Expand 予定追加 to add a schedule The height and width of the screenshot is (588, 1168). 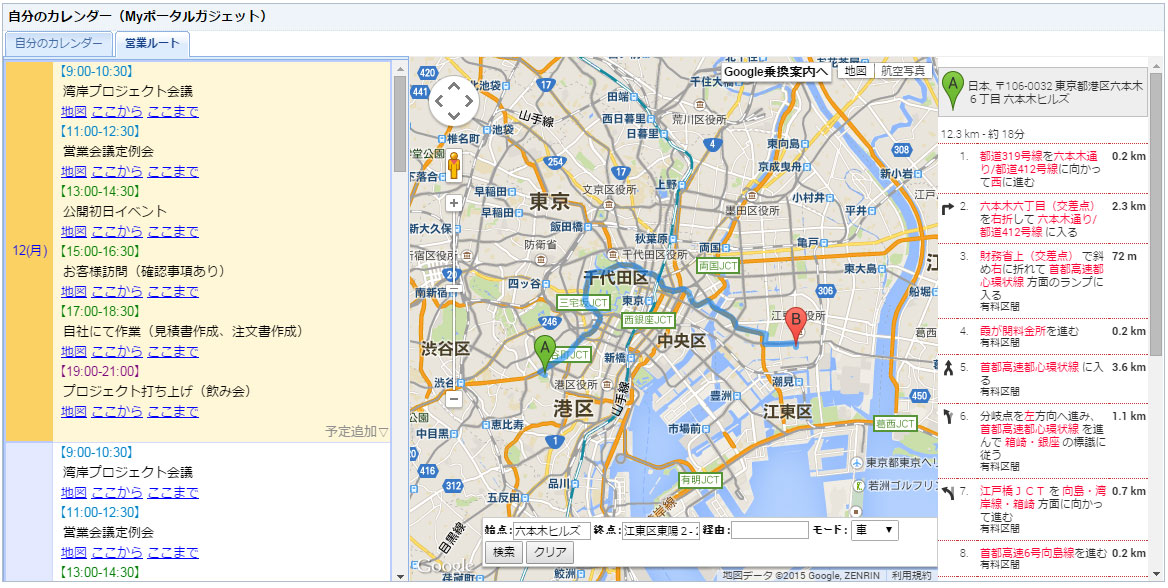(x=357, y=431)
